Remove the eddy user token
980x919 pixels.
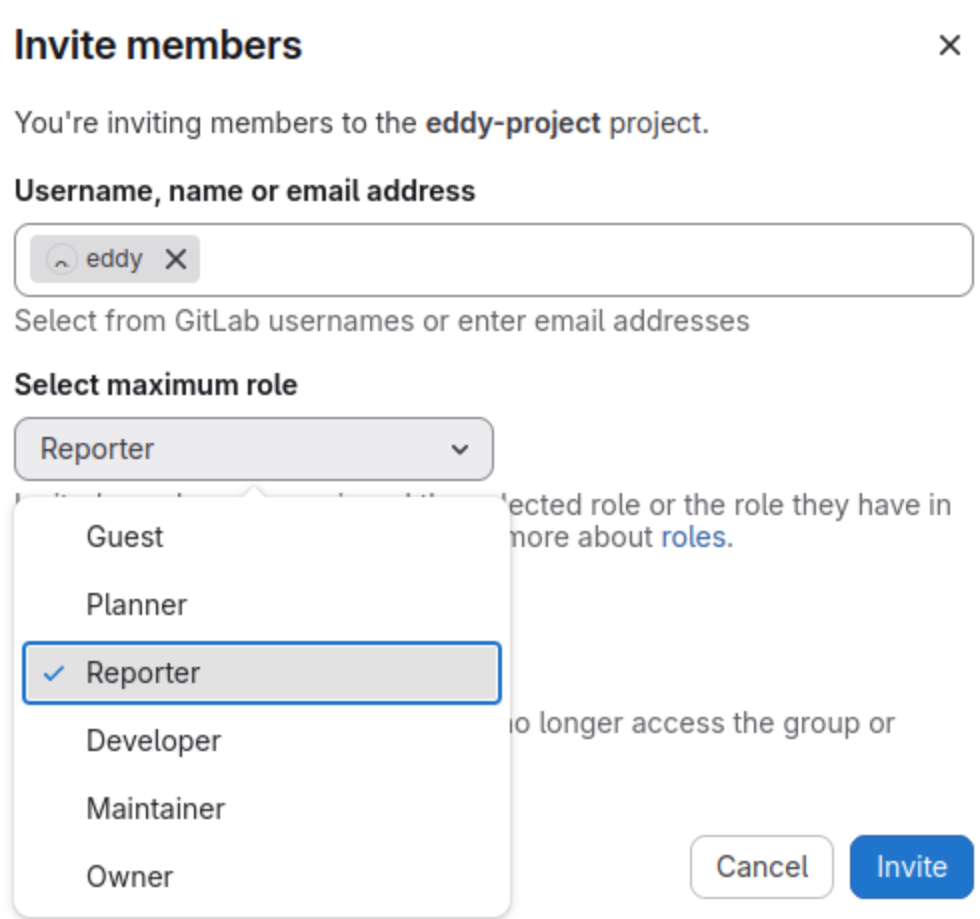176,259
